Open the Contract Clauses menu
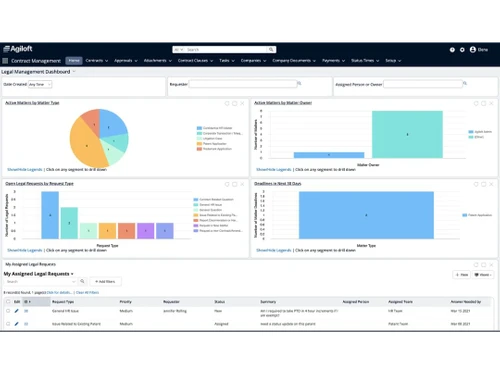The height and width of the screenshot is (375, 500). [195, 61]
